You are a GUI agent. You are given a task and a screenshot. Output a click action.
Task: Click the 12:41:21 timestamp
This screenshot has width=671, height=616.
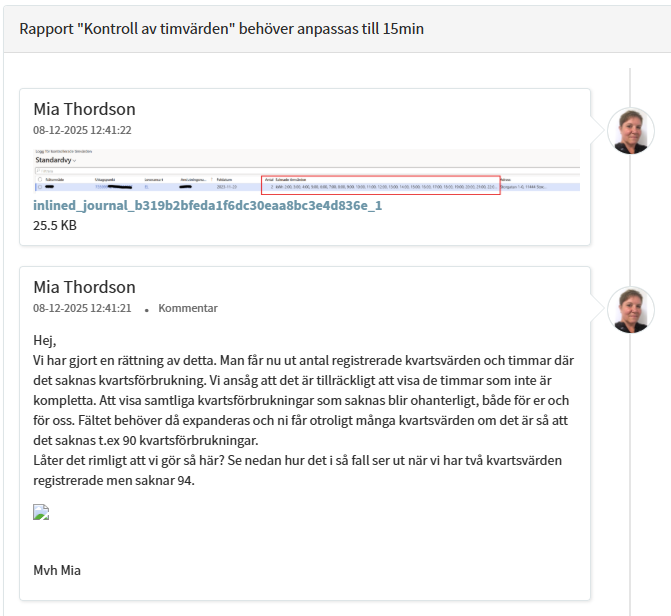82,308
